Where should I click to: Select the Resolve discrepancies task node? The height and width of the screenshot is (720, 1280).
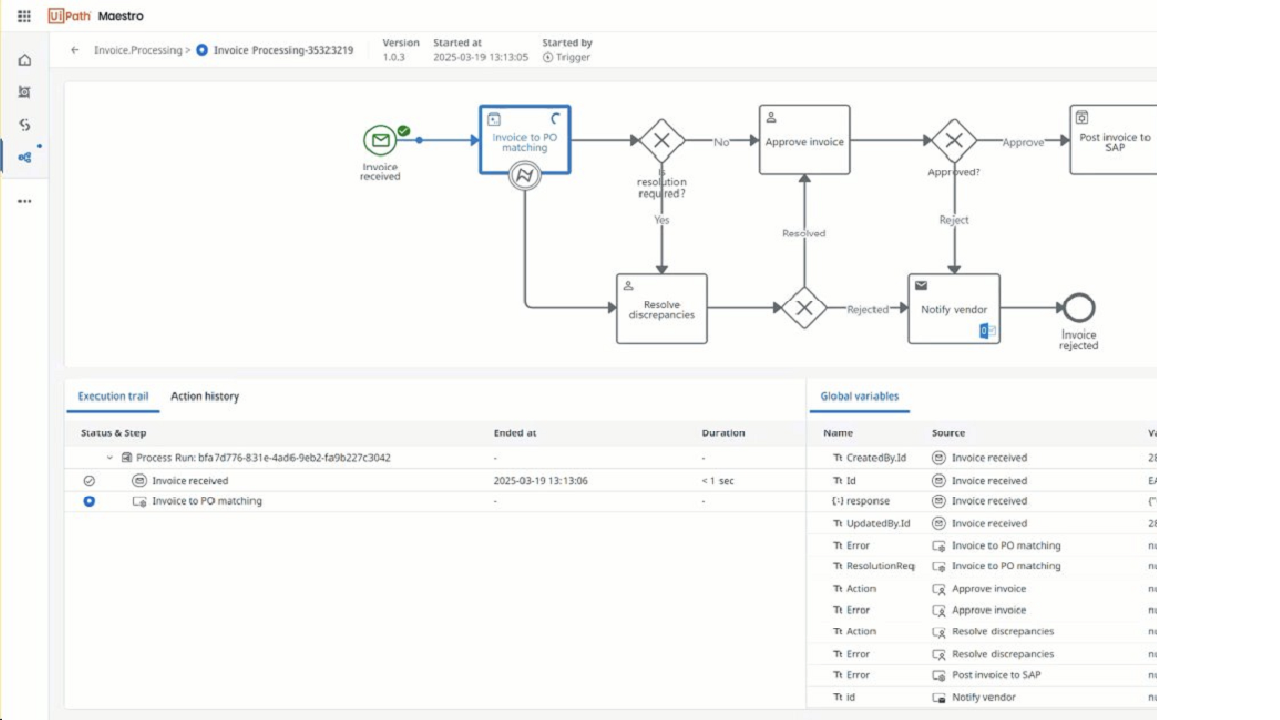(662, 309)
